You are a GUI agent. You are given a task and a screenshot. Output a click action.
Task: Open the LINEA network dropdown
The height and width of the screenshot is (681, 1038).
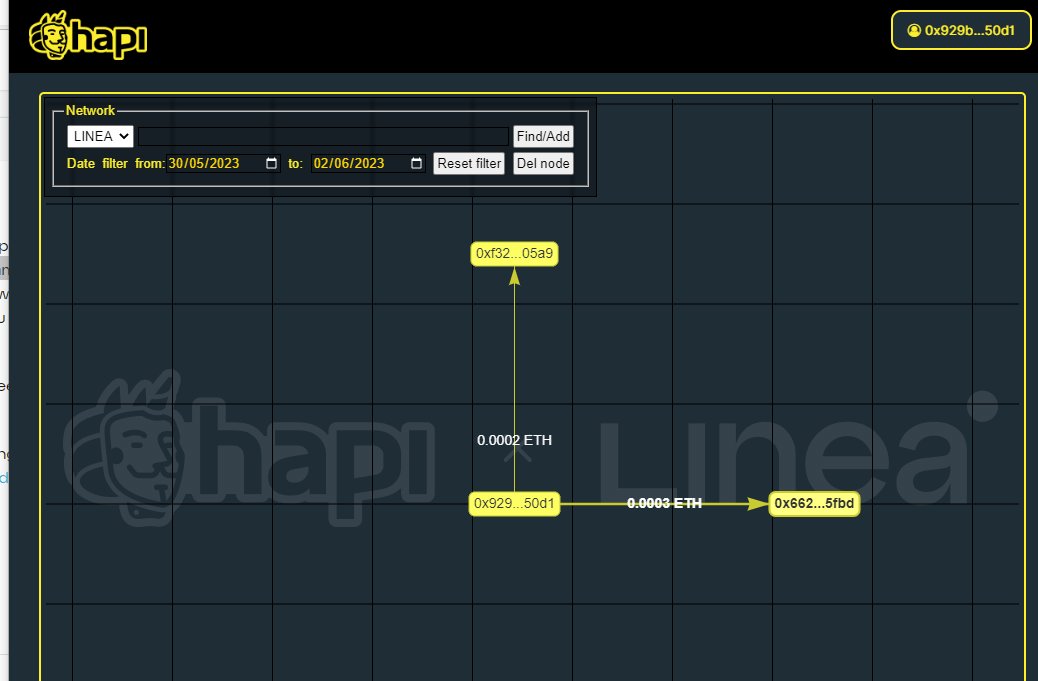point(100,136)
